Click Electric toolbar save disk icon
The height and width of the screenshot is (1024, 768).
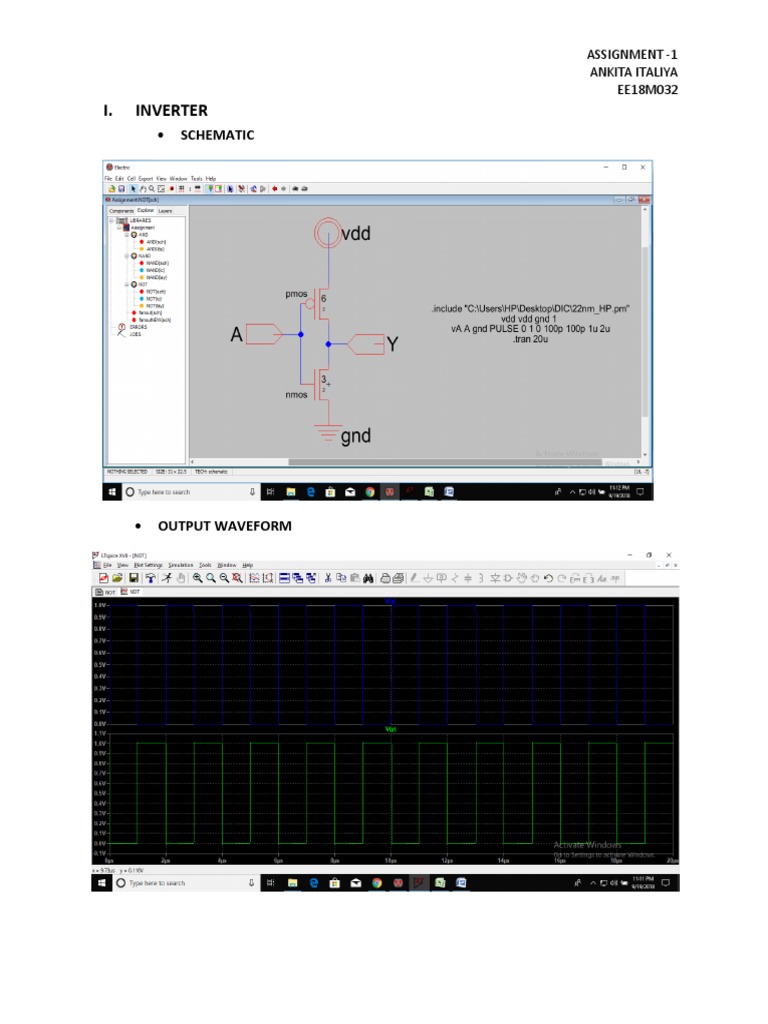pos(121,189)
